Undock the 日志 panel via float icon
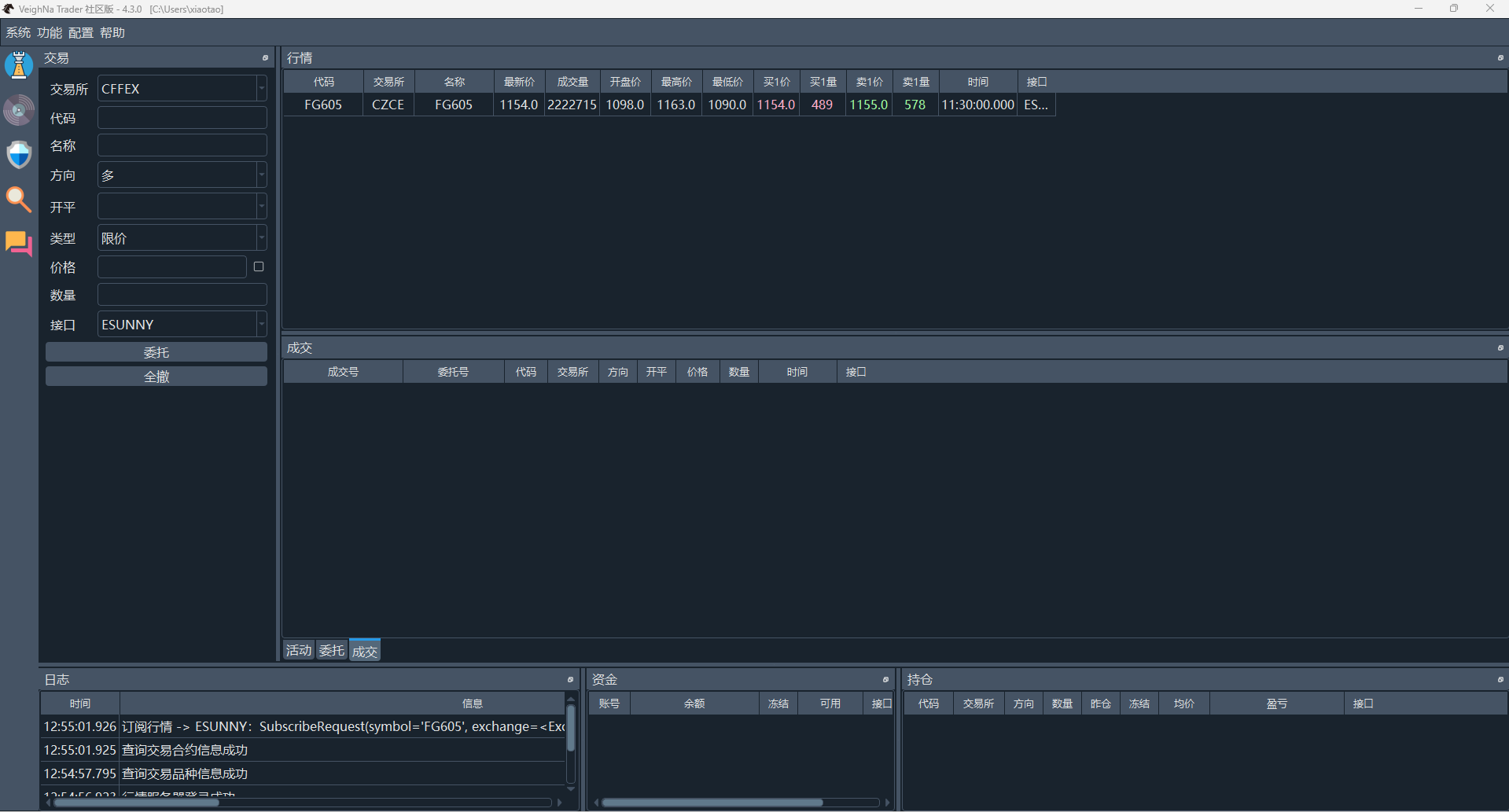The height and width of the screenshot is (812, 1509). click(x=570, y=680)
